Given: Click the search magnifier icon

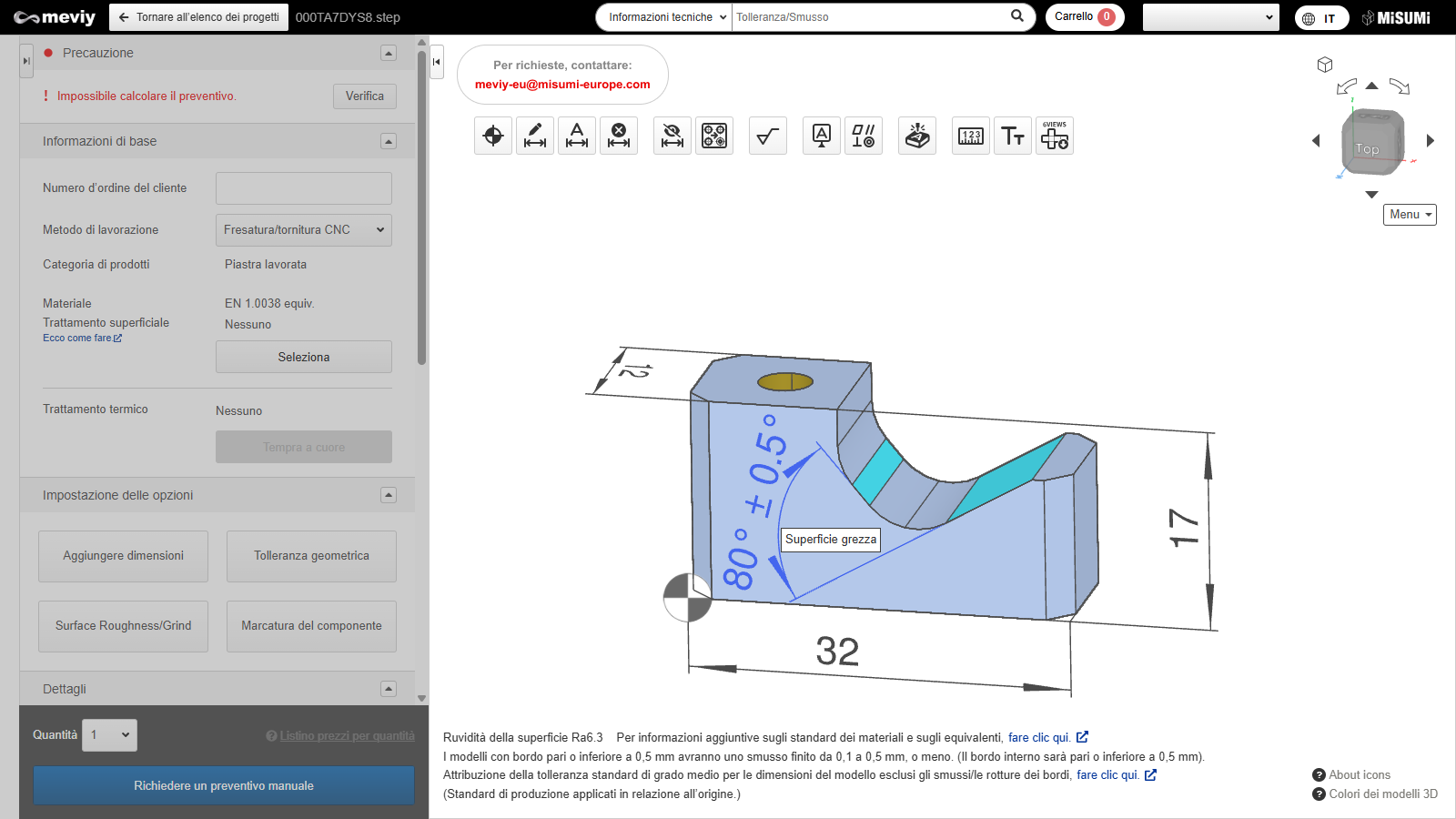Looking at the screenshot, I should tap(1017, 16).
